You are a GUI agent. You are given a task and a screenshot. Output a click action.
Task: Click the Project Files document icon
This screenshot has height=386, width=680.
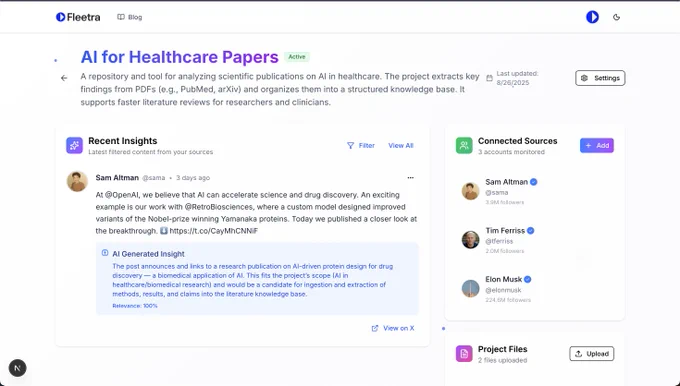[464, 353]
